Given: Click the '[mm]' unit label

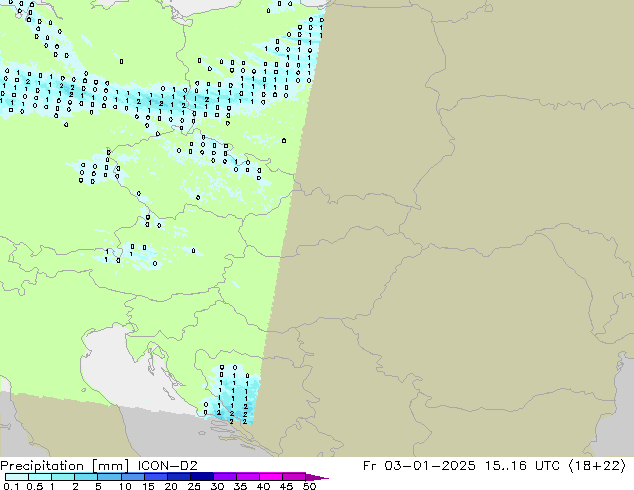Looking at the screenshot, I should pos(110,466).
